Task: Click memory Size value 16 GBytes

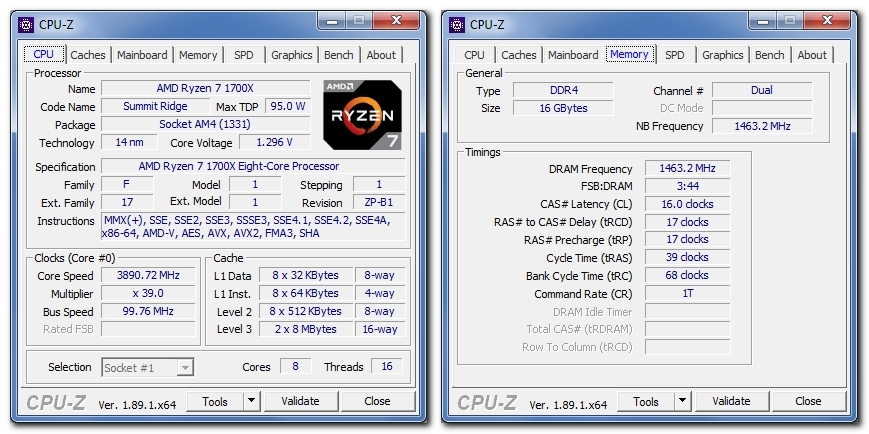Action: tap(564, 108)
